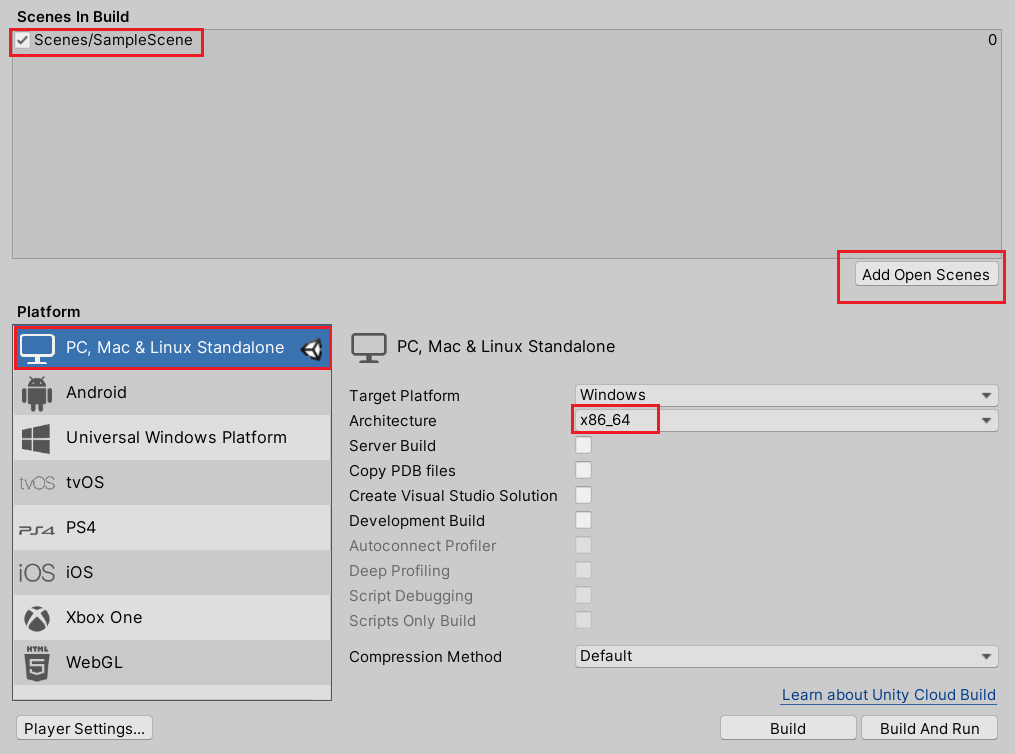Viewport: 1015px width, 754px height.
Task: Select Universal Windows Platform in list
Action: pyautogui.click(x=172, y=438)
